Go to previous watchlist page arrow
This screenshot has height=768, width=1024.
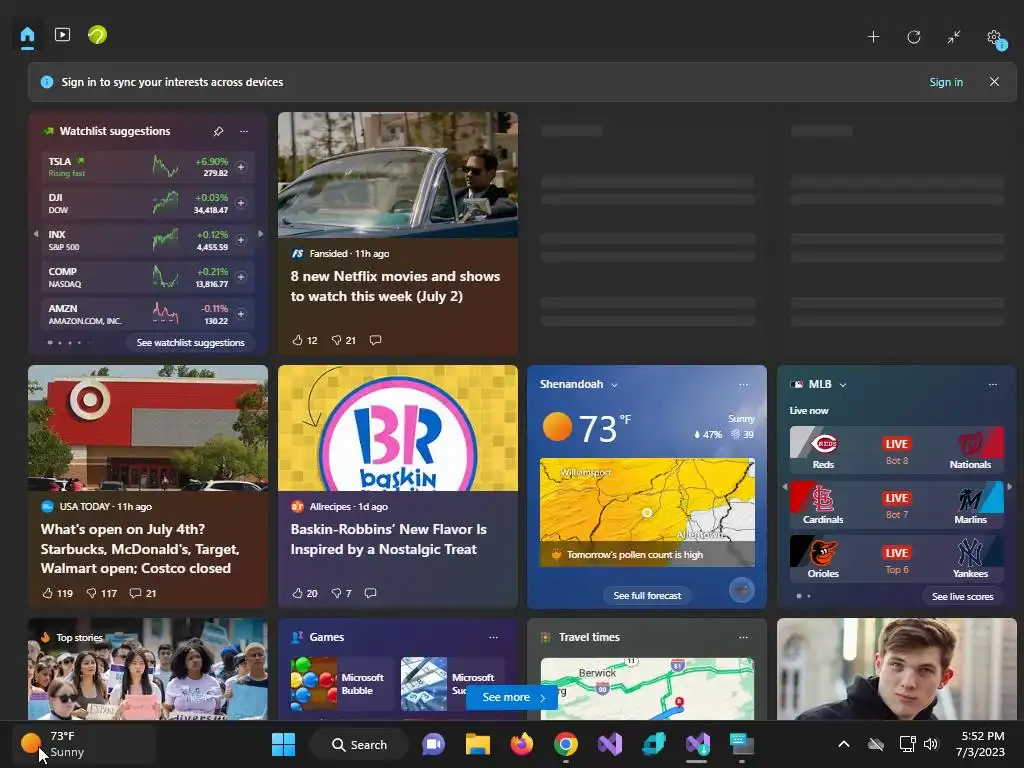pos(36,234)
